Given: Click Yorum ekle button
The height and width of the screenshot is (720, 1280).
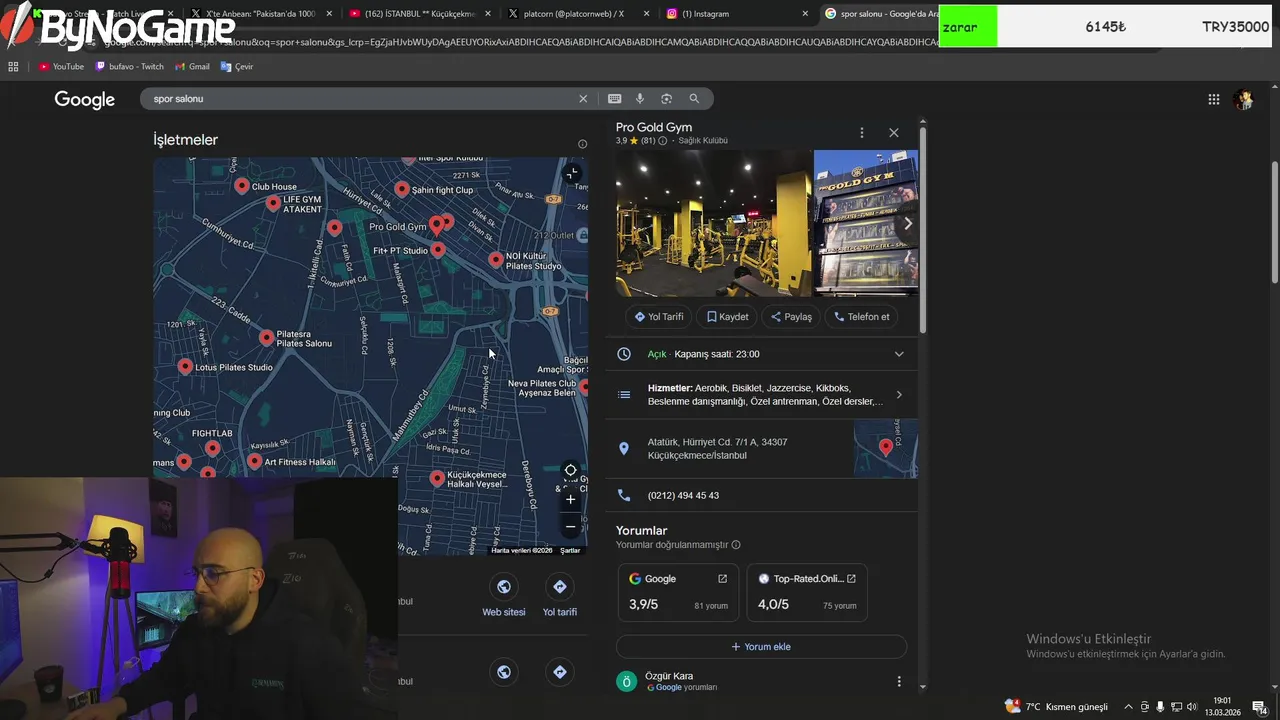Looking at the screenshot, I should coord(761,647).
